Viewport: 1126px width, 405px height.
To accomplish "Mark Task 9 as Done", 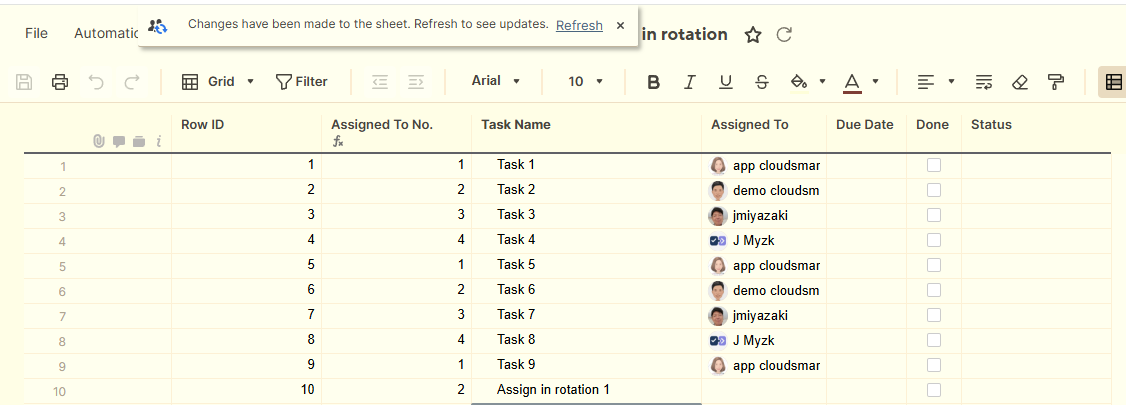I will point(934,365).
